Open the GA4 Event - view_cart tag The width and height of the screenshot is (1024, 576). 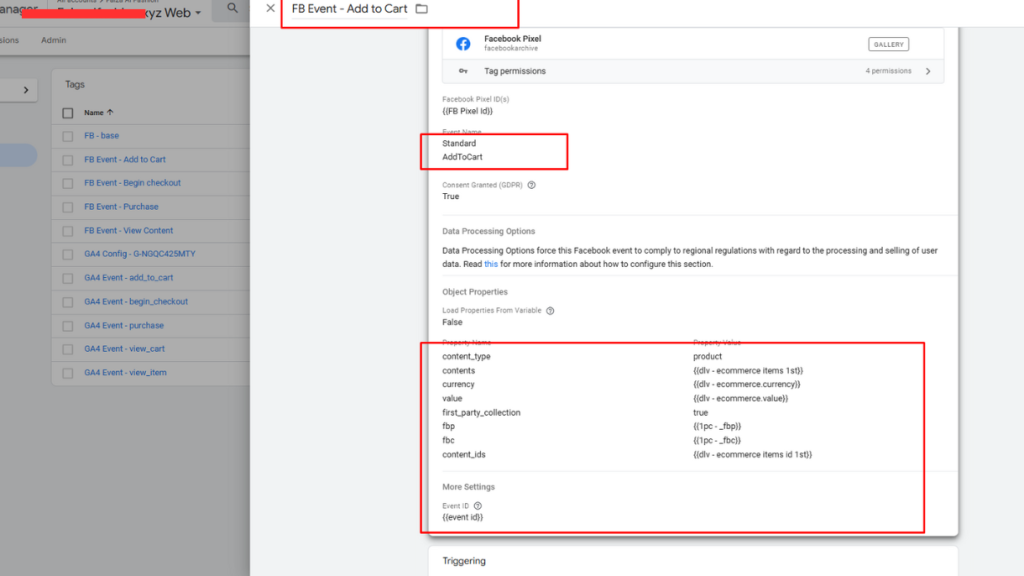(x=125, y=349)
